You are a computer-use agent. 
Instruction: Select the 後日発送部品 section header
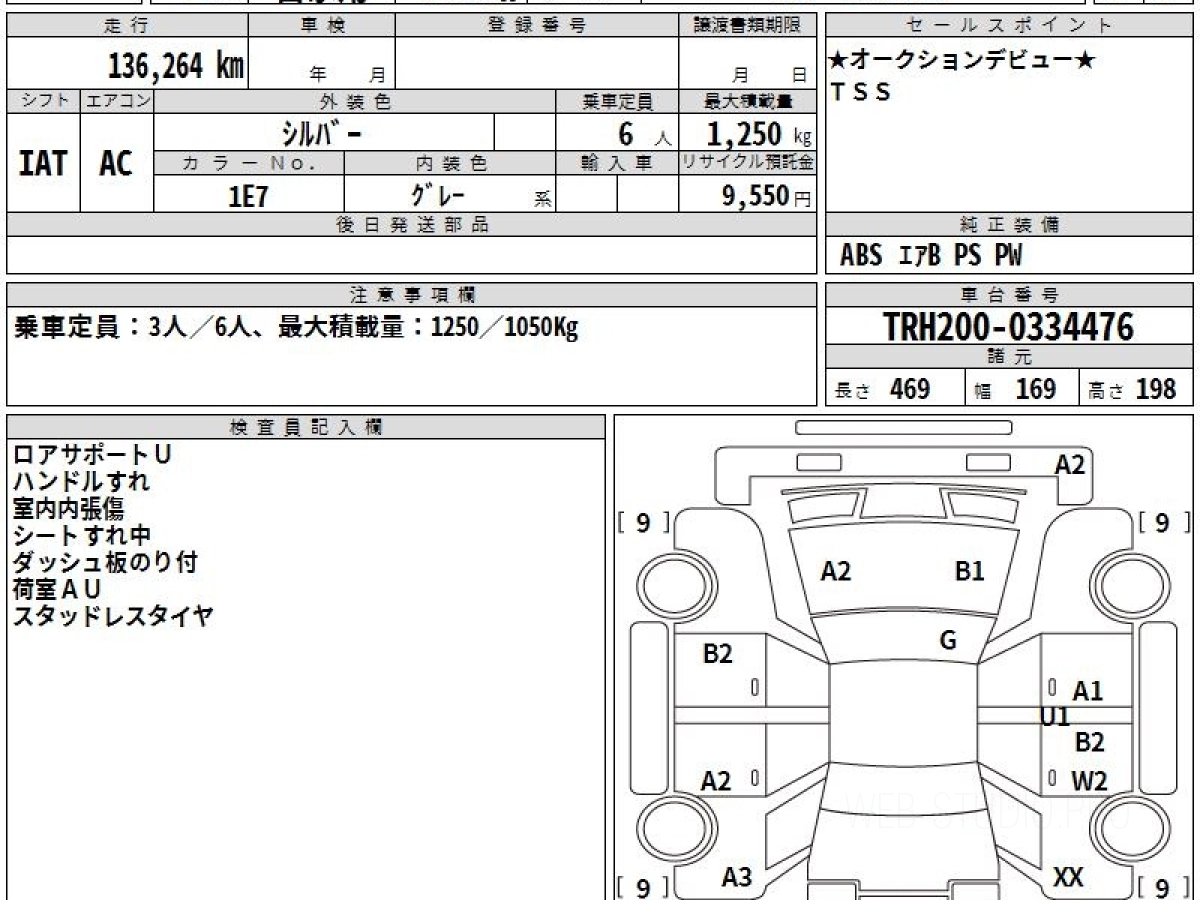coord(412,225)
